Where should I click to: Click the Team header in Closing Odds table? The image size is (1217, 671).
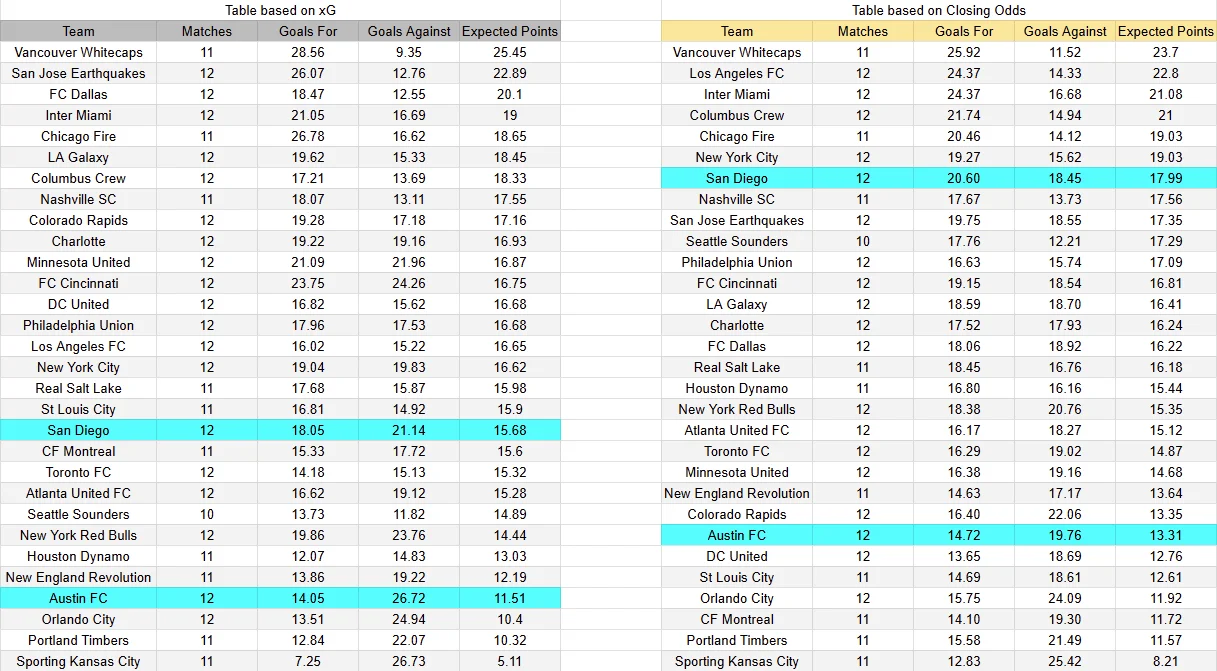pyautogui.click(x=737, y=31)
